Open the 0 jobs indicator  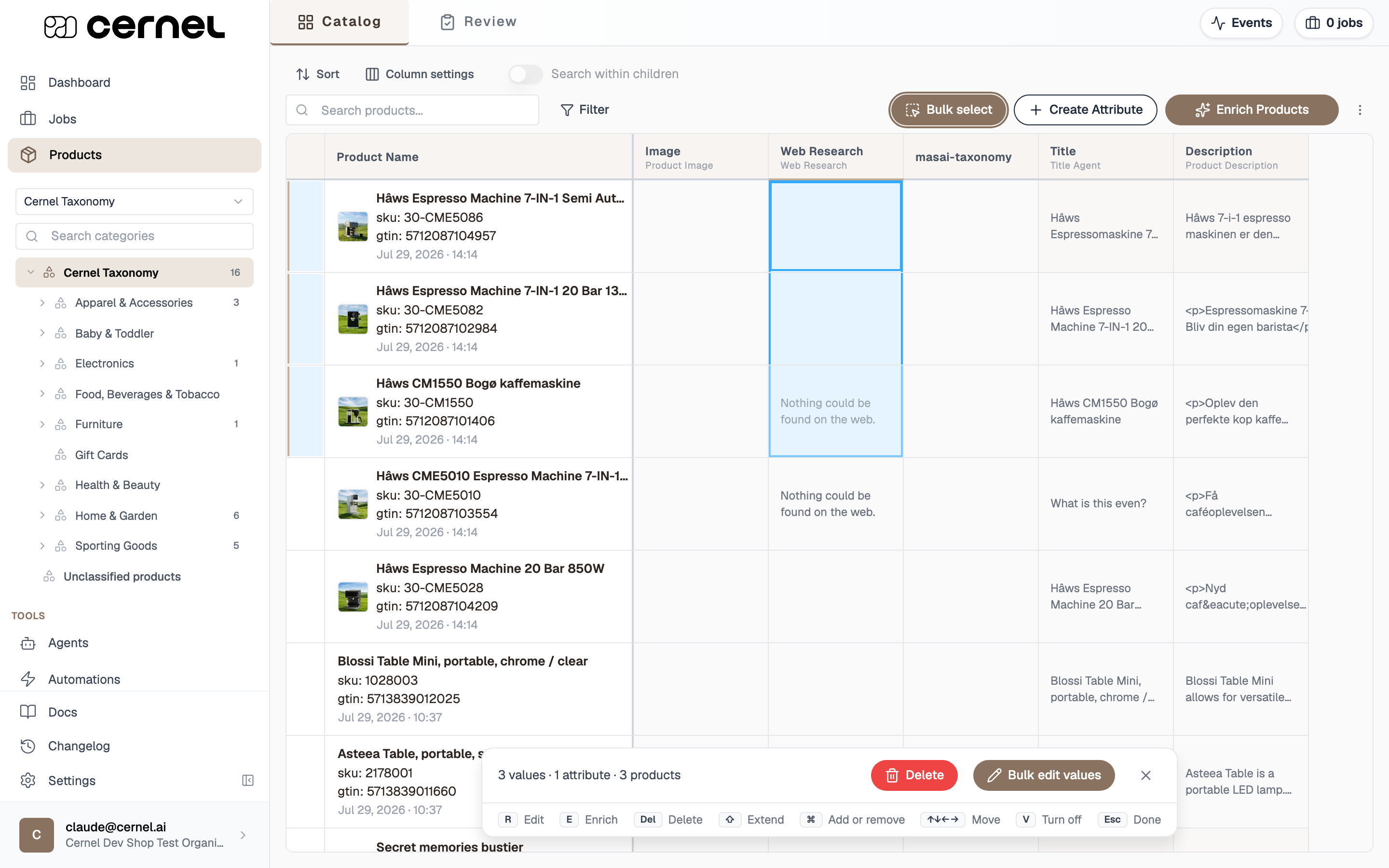(x=1334, y=23)
